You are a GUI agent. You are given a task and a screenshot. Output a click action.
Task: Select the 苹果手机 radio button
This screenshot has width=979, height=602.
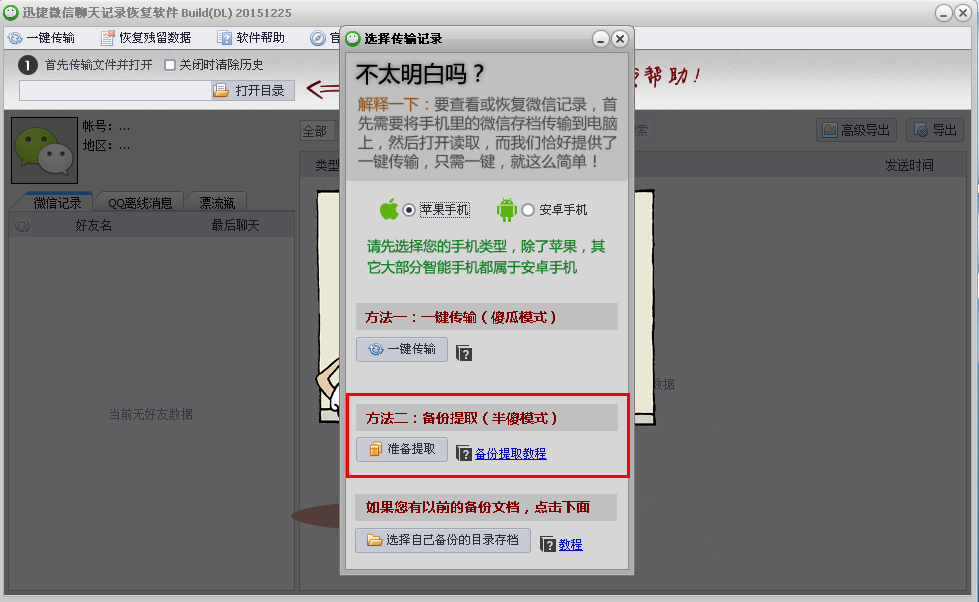point(409,210)
